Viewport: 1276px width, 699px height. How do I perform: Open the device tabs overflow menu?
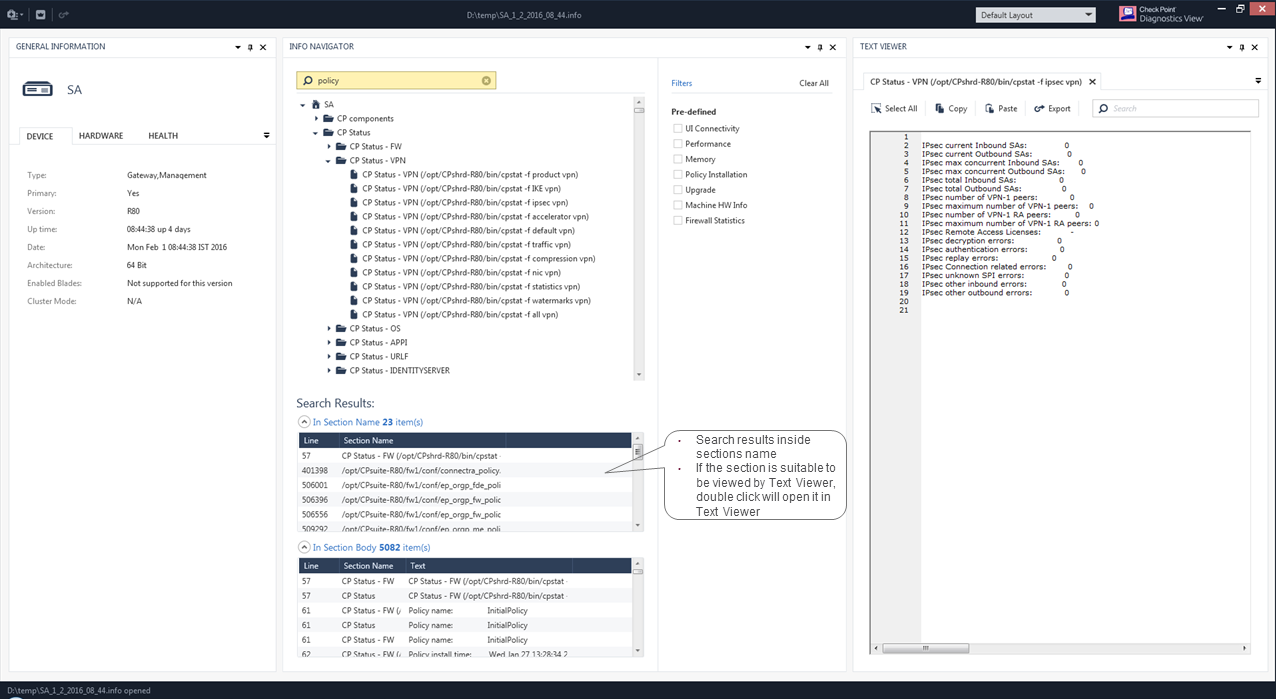click(x=267, y=135)
